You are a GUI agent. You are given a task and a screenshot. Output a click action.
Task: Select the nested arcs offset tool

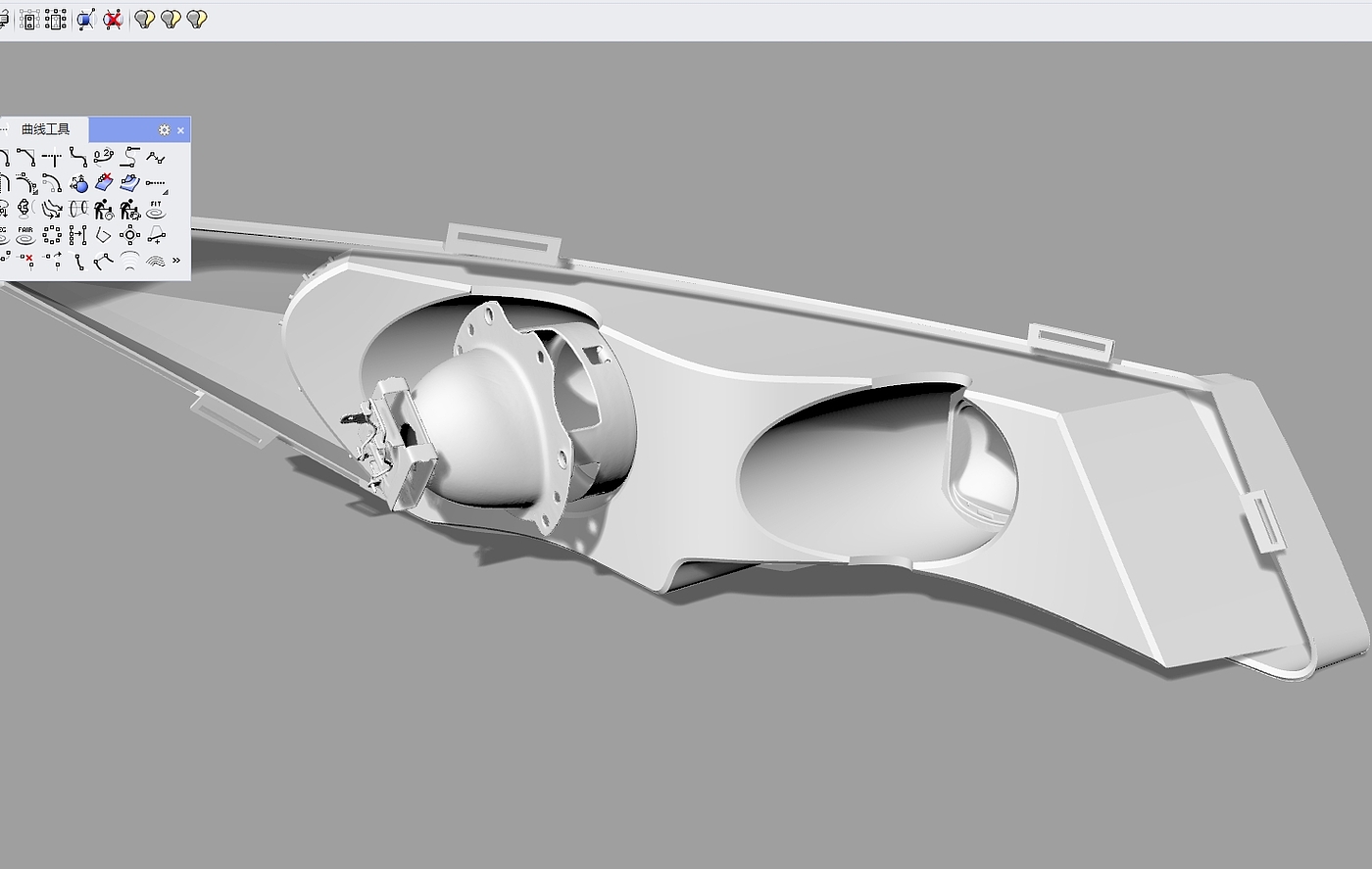(x=130, y=261)
